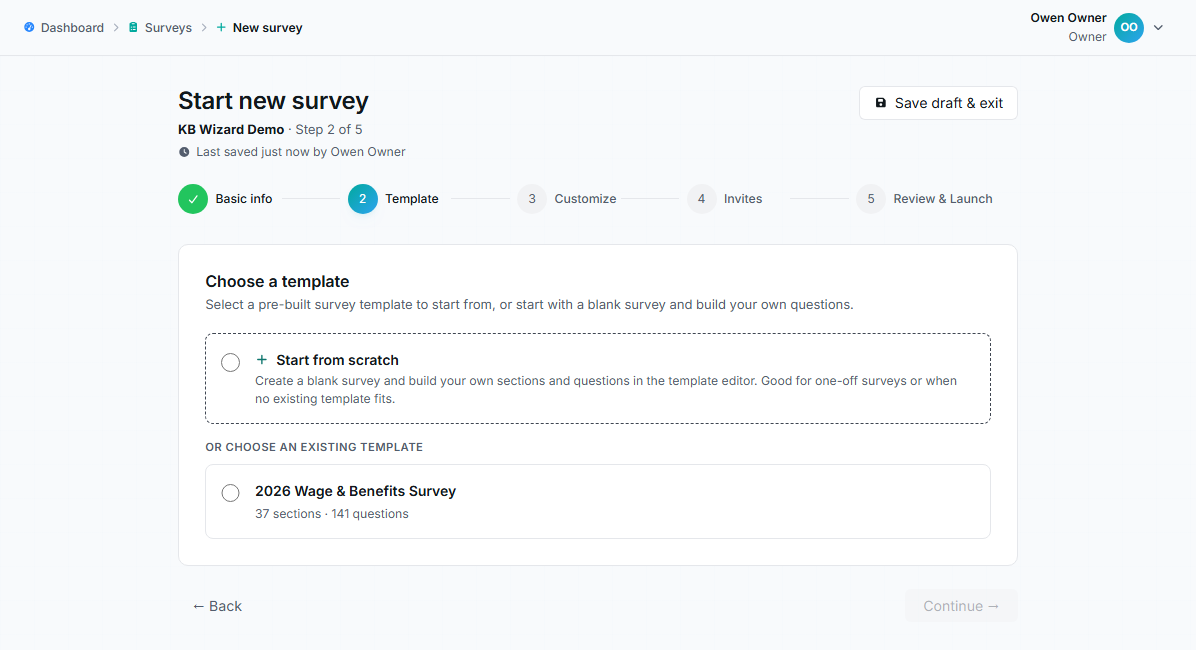Click the Continue button
The width and height of the screenshot is (1196, 650).
961,606
